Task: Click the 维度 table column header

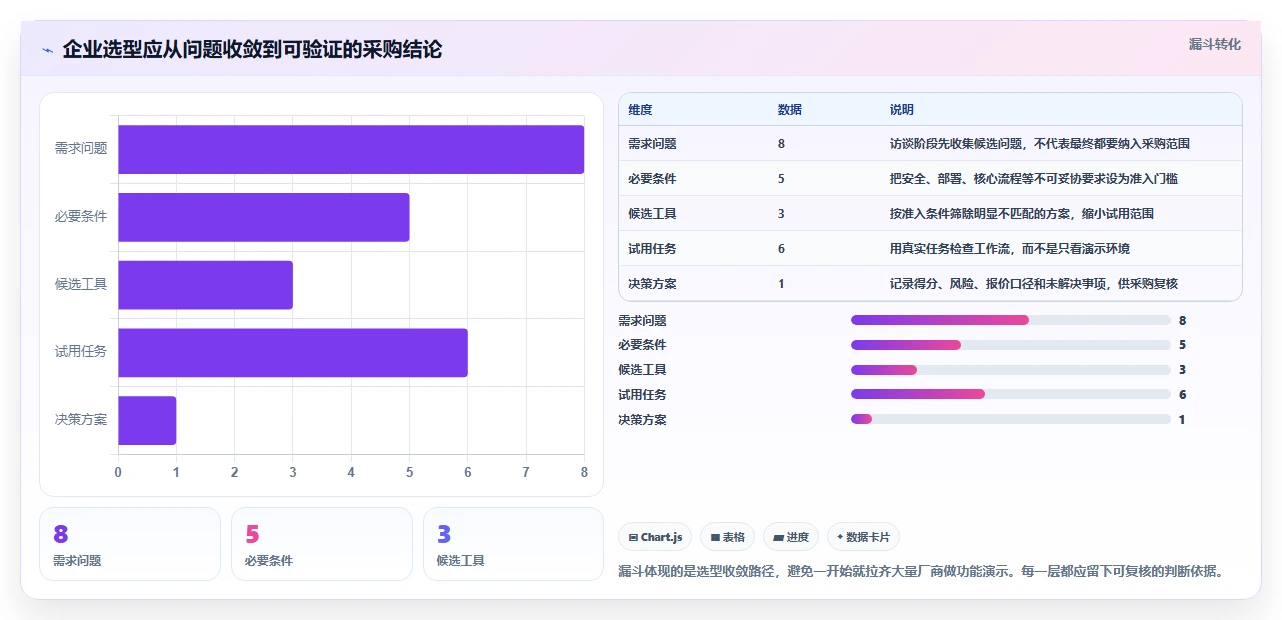Action: click(640, 109)
